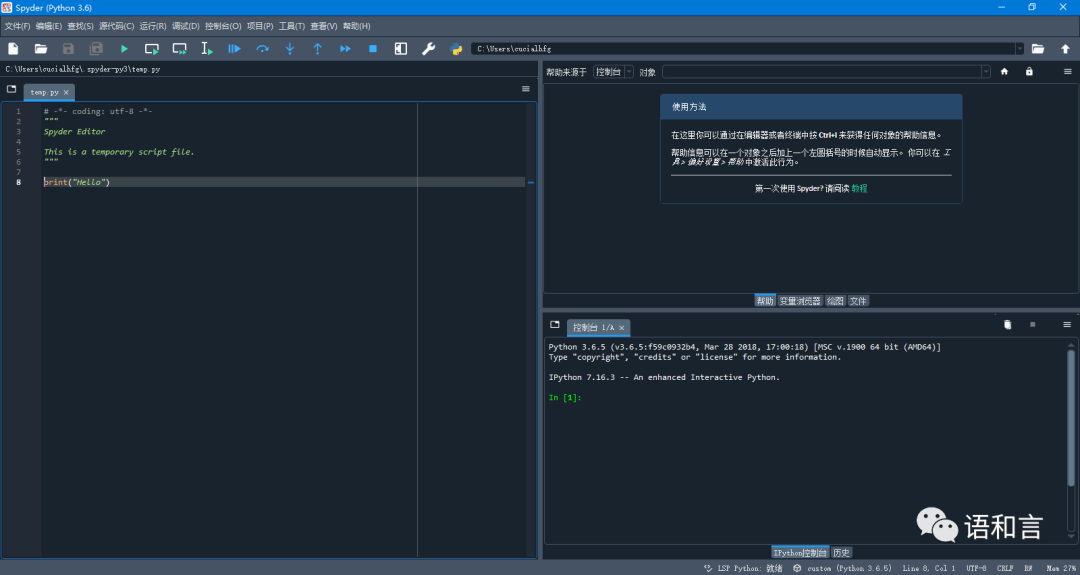Open the 项目(P) menu
The height and width of the screenshot is (575, 1080).
tap(260, 26)
